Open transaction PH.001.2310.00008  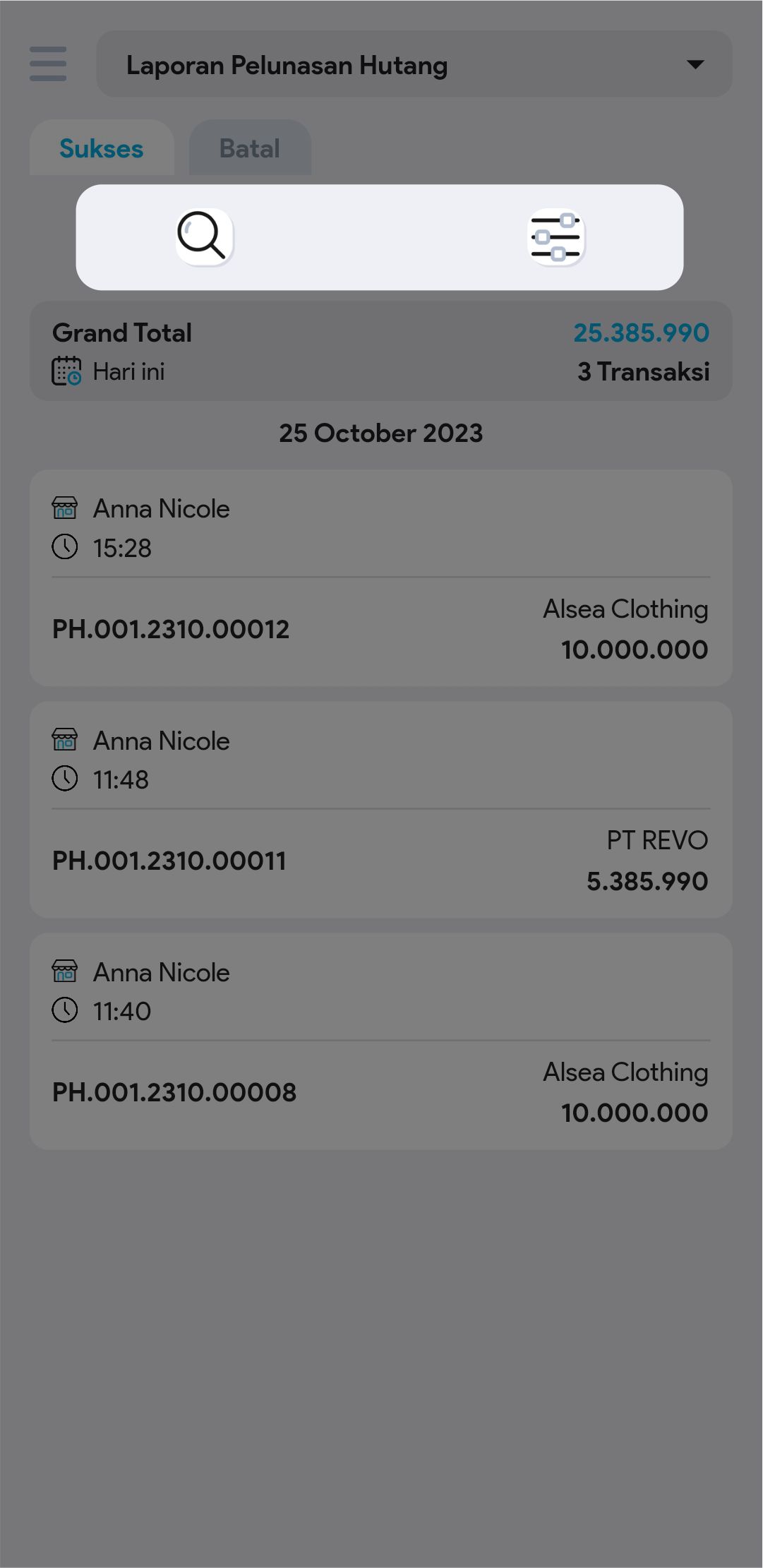pos(174,1093)
